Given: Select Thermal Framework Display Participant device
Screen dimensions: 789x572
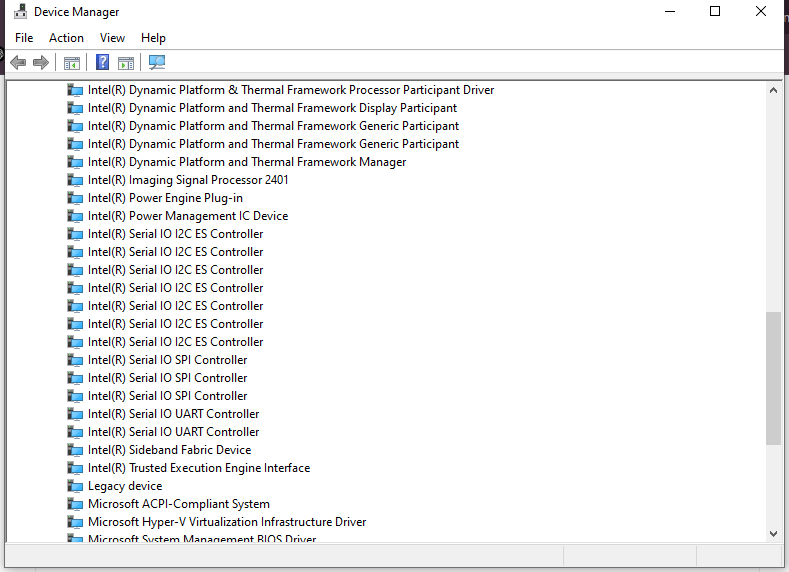Looking at the screenshot, I should [x=272, y=108].
